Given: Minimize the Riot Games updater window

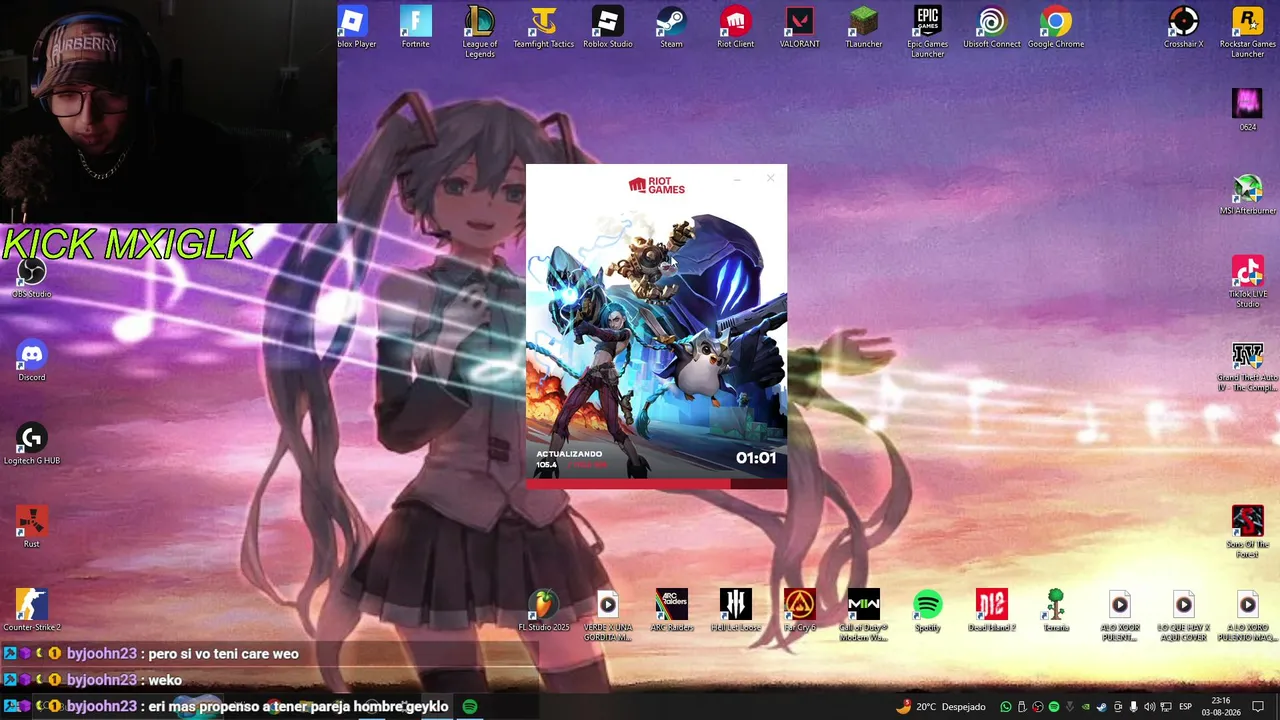Looking at the screenshot, I should coord(737,178).
